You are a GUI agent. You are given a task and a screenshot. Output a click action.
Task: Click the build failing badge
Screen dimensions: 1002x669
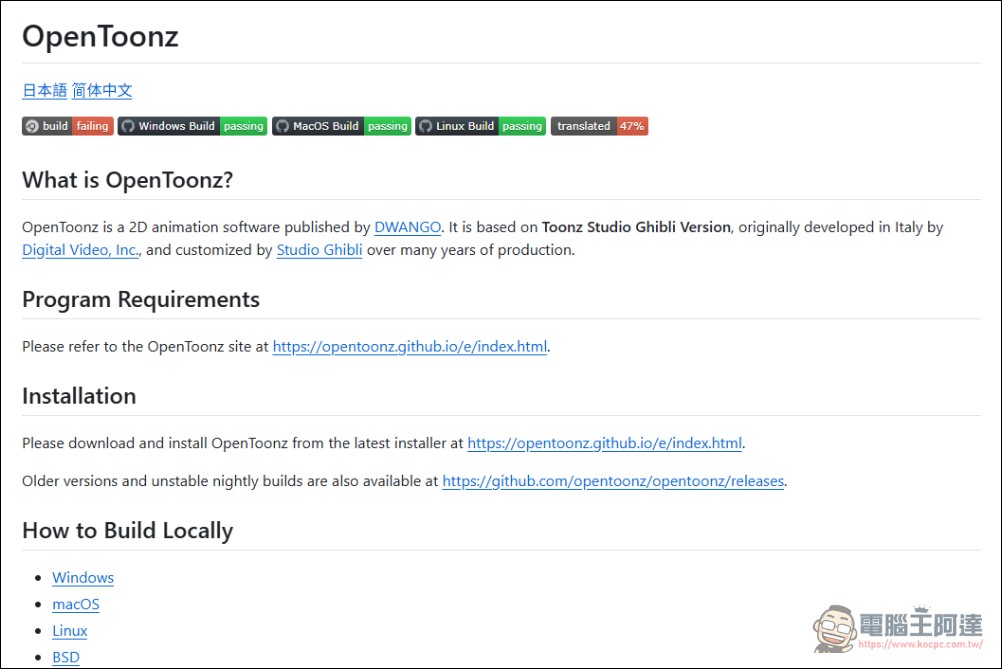[68, 126]
